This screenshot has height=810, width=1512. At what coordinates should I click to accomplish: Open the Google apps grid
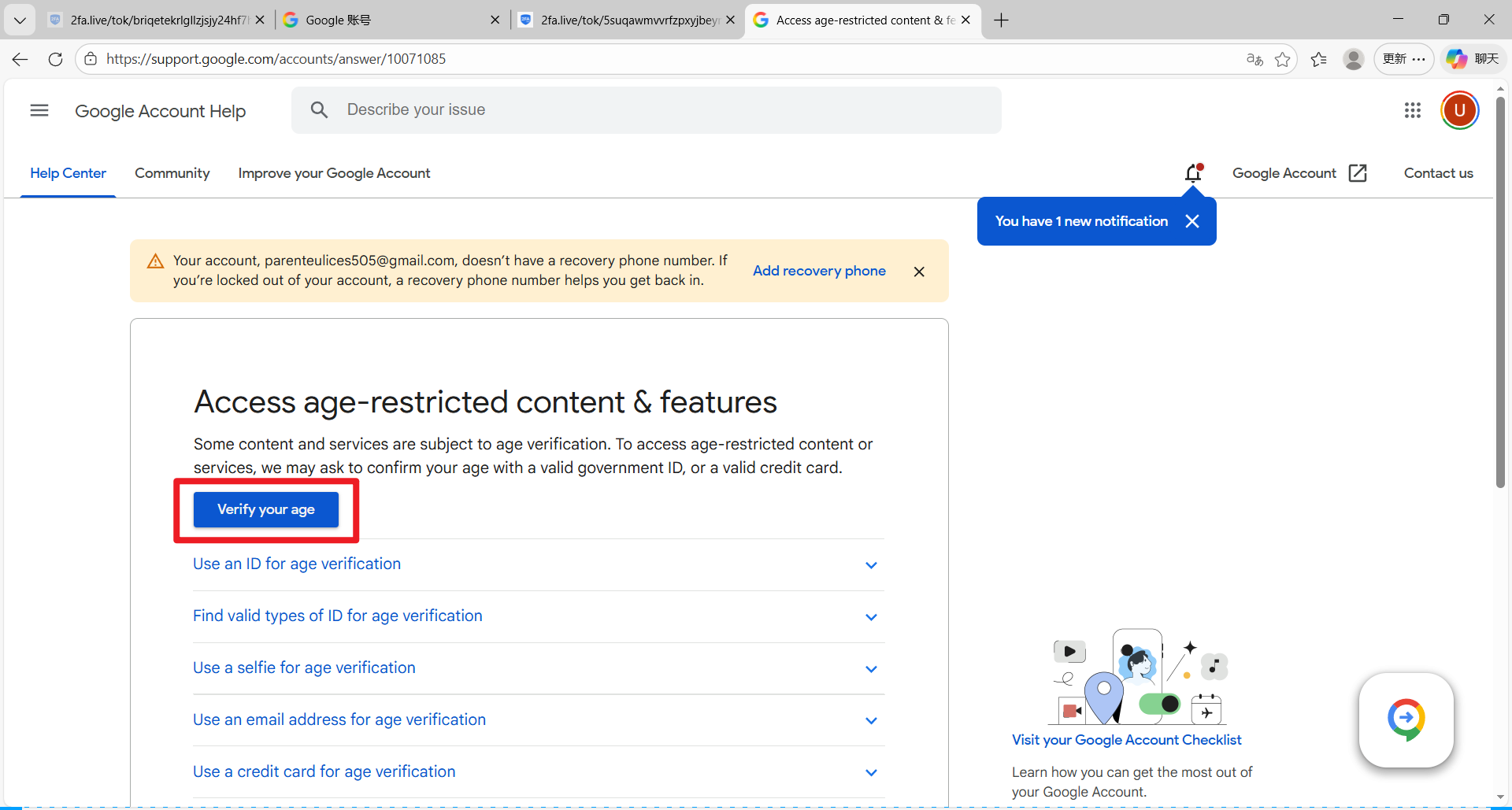tap(1412, 110)
